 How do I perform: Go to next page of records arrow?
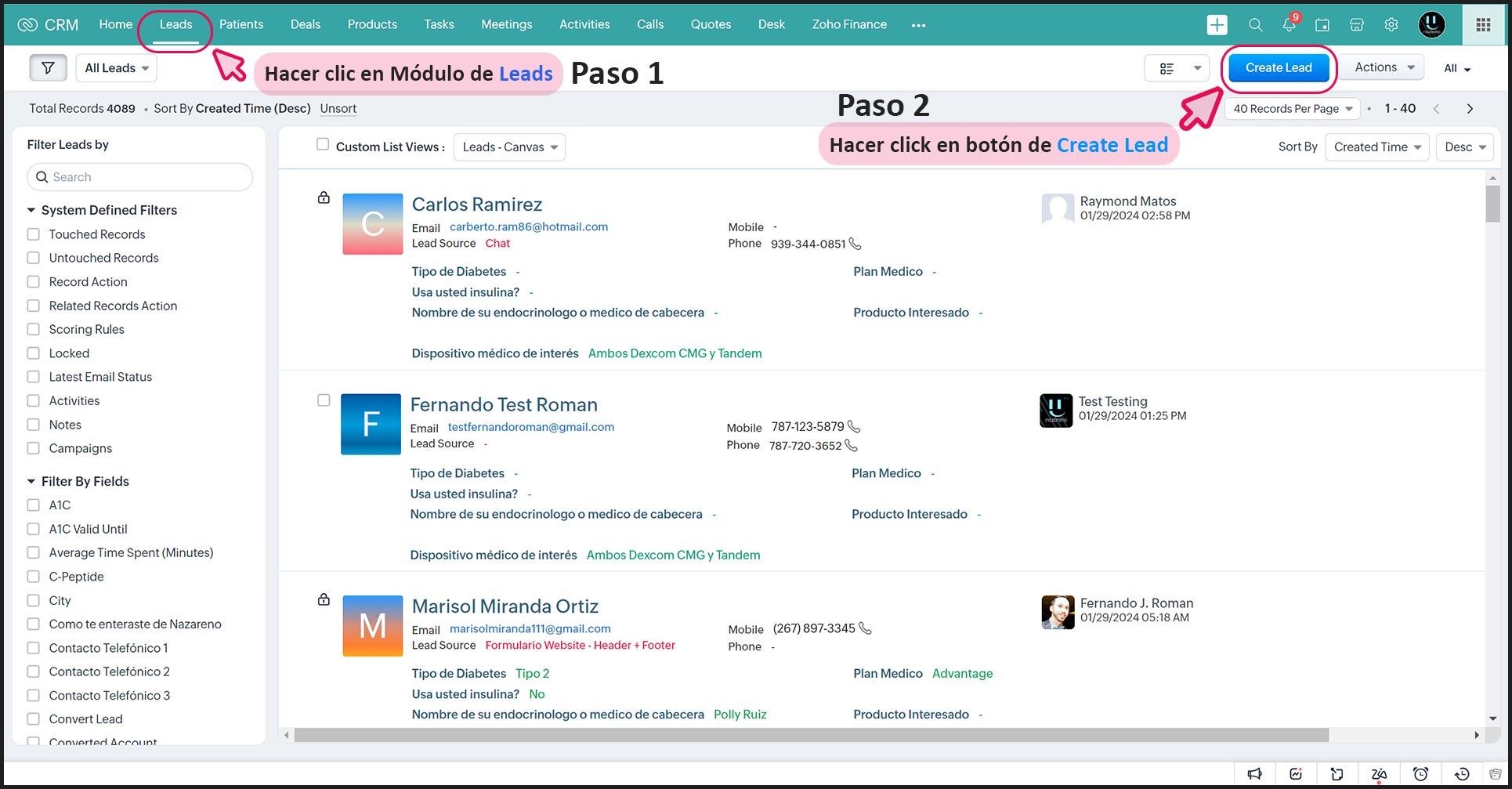(1470, 109)
